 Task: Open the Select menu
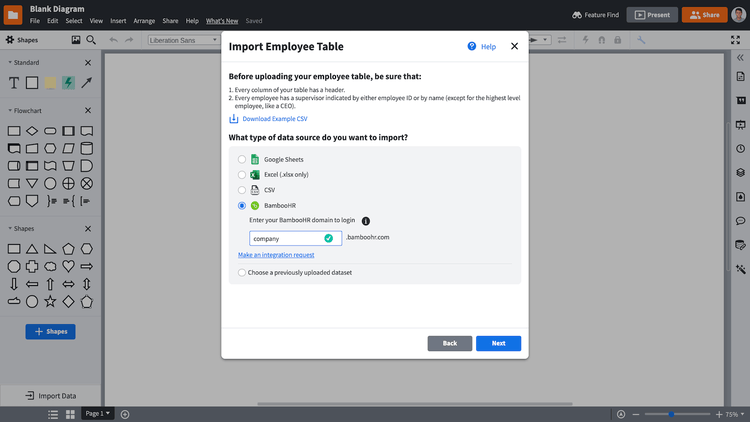point(74,21)
